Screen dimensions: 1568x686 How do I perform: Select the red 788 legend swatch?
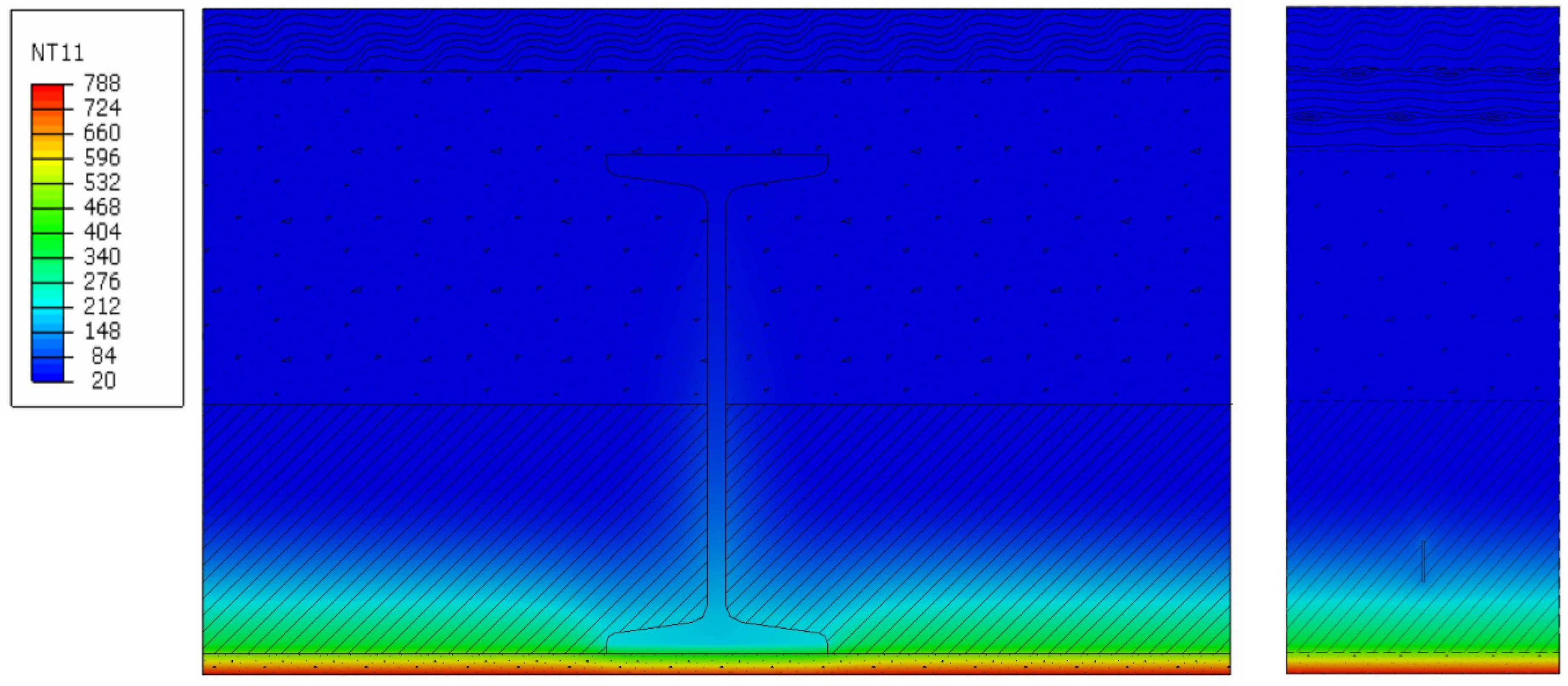coord(47,92)
